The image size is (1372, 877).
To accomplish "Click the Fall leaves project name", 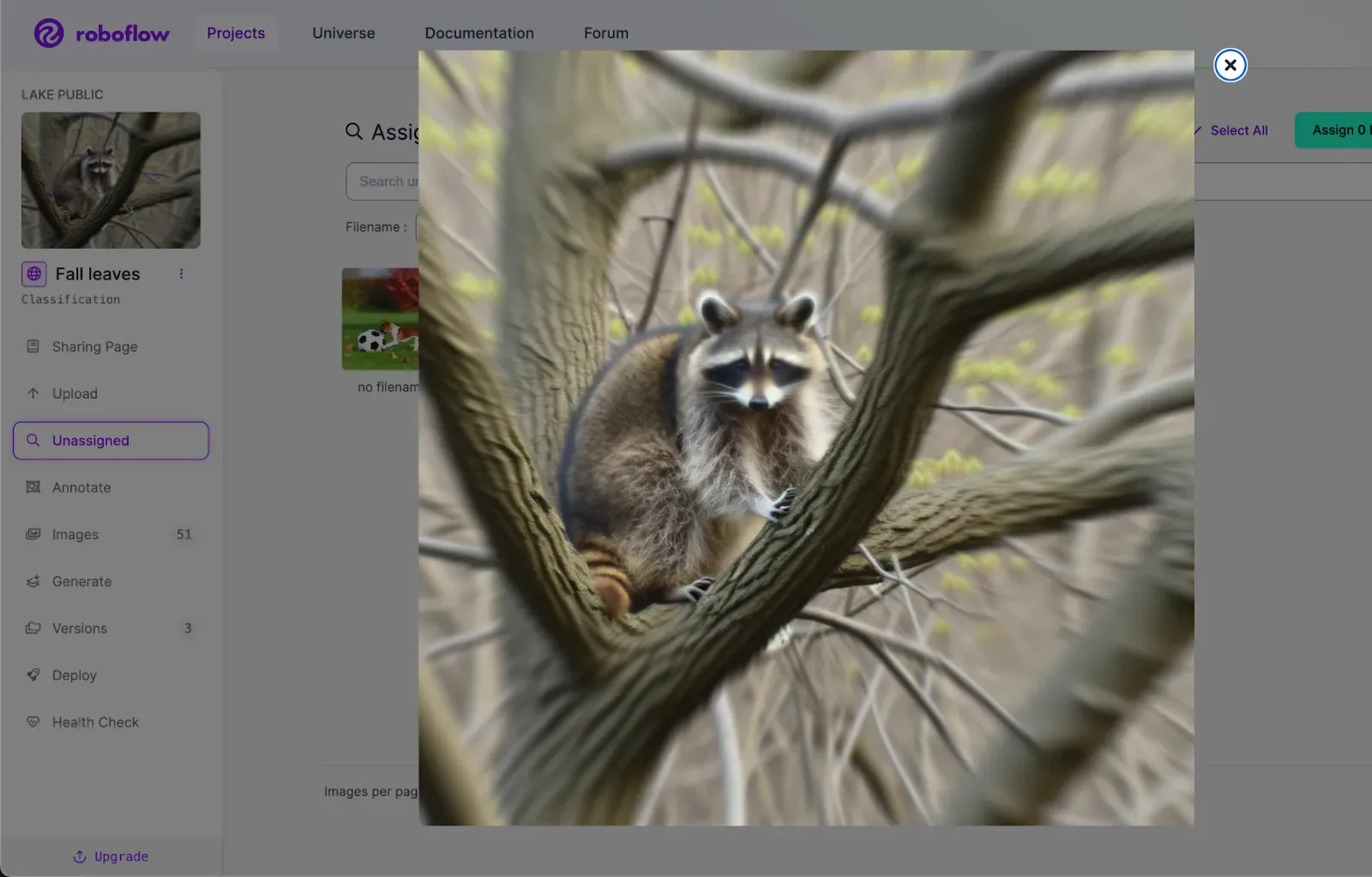I will 98,274.
